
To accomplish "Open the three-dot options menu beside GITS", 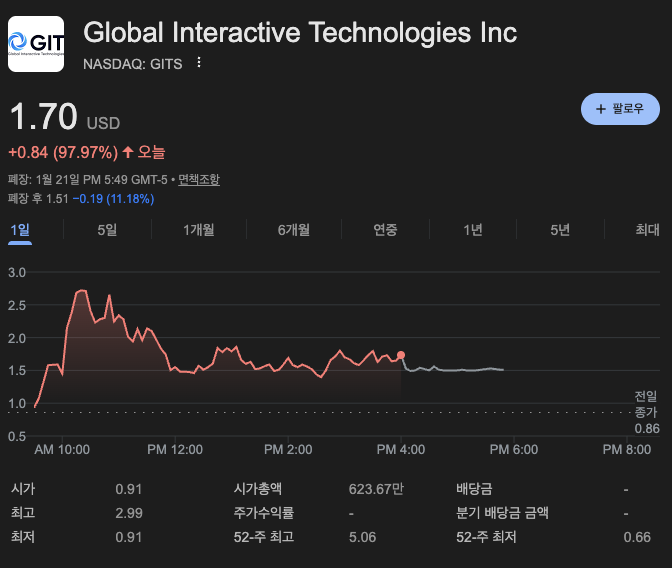I will click(199, 63).
